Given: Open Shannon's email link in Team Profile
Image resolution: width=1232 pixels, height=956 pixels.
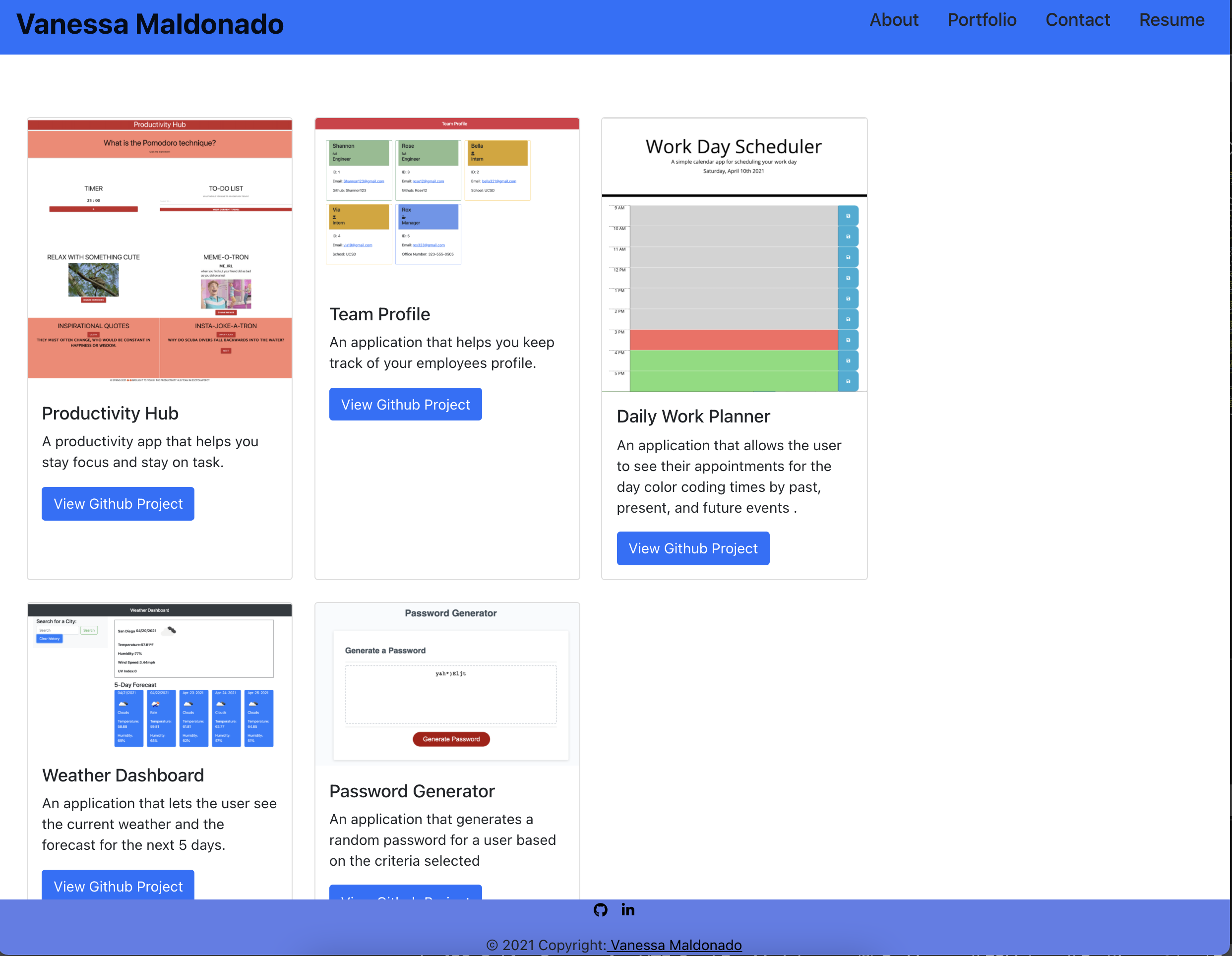Looking at the screenshot, I should point(363,181).
